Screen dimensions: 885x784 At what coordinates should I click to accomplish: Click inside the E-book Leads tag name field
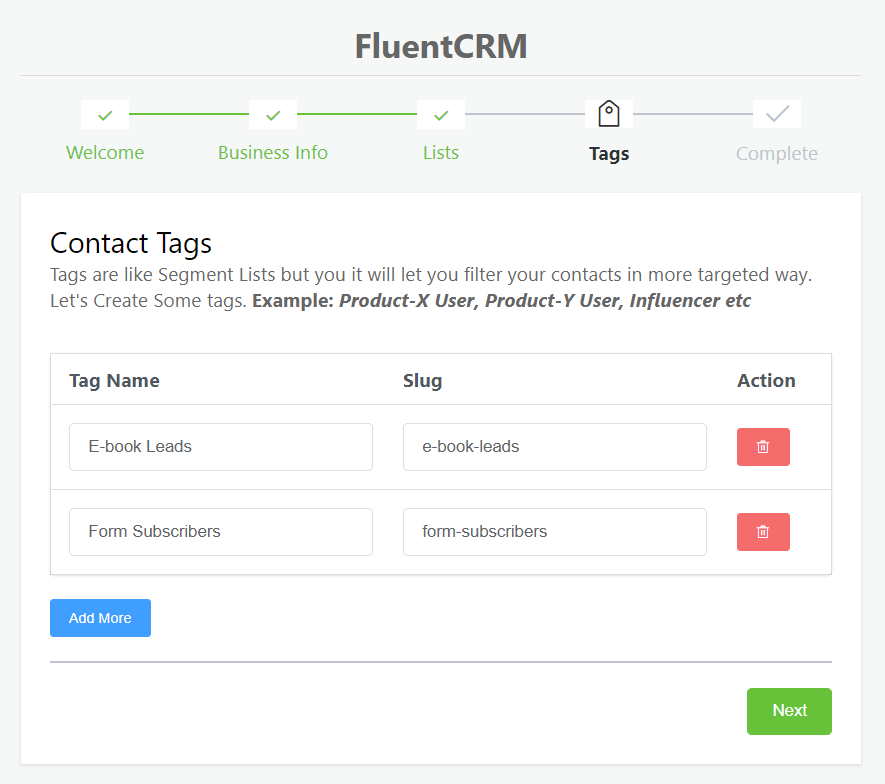tap(220, 446)
